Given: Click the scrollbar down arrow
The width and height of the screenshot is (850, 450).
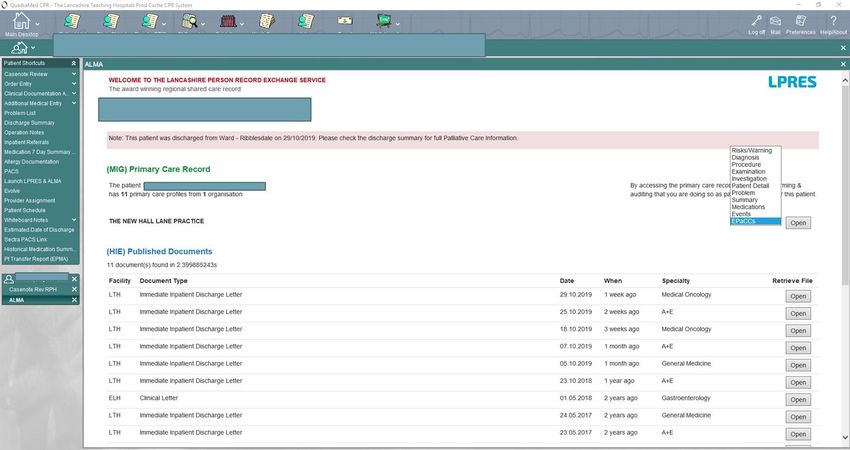Looking at the screenshot, I should pyautogui.click(x=845, y=438).
